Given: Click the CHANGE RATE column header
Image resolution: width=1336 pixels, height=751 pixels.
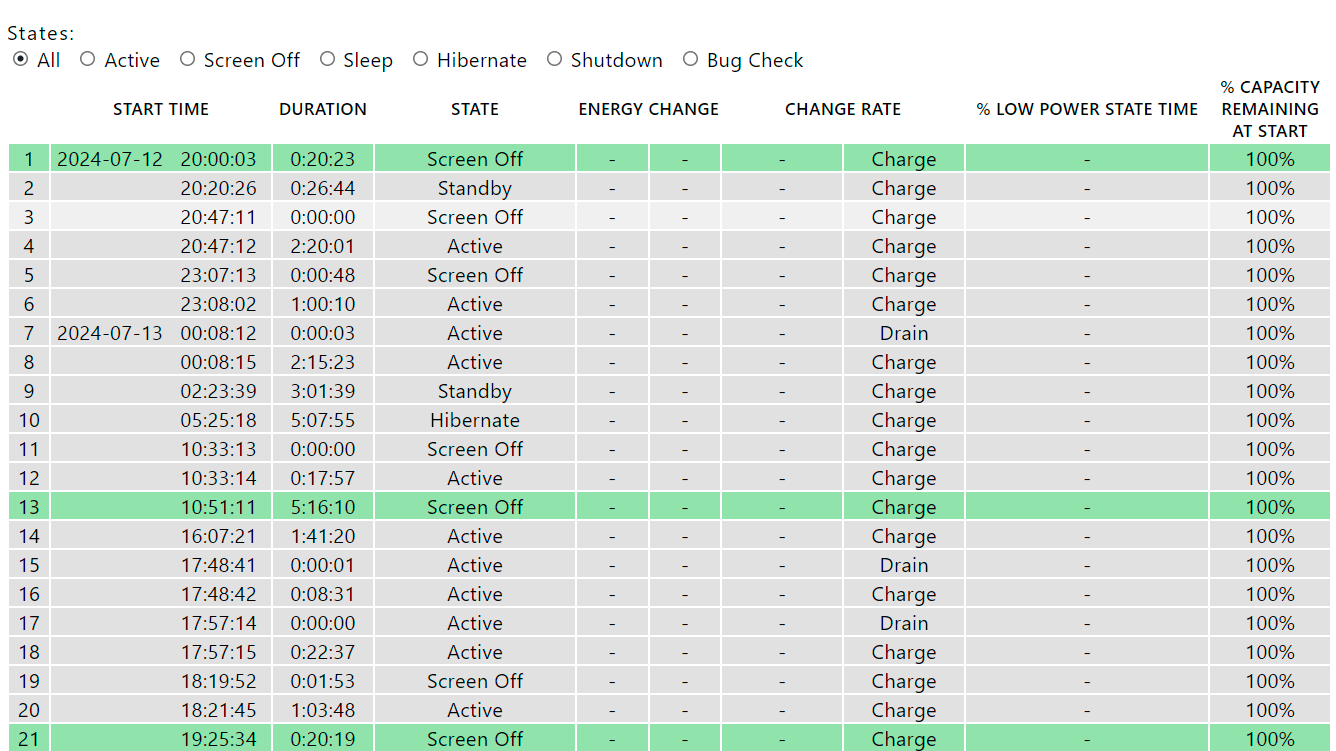Looking at the screenshot, I should click(843, 109).
